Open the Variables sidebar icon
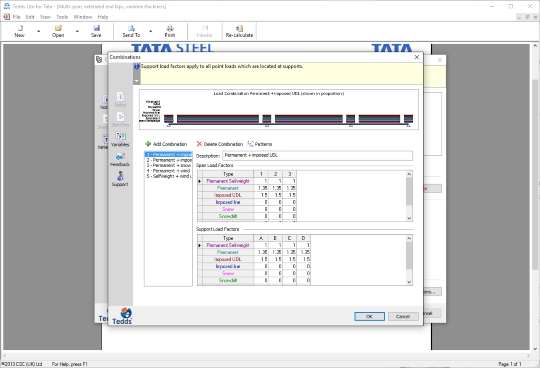Viewport: 540px width, 368px height. click(120, 136)
